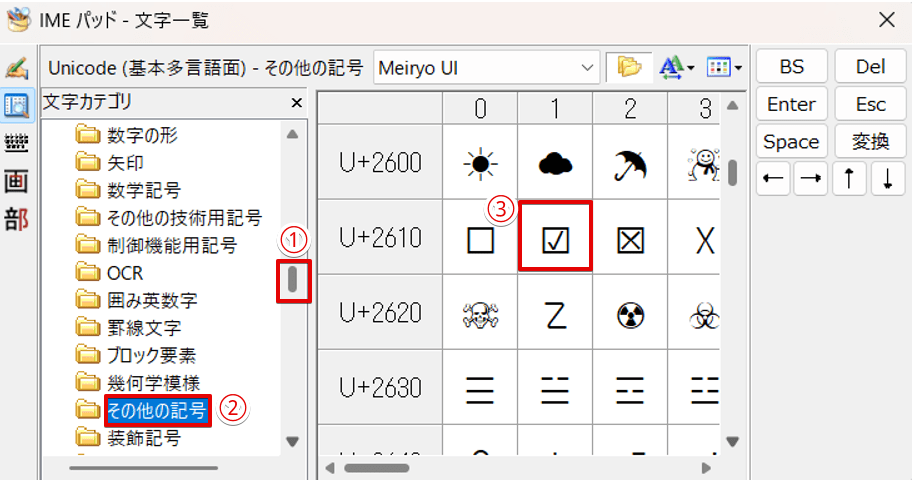The image size is (922, 482).
Task: Click the 変換 button
Action: pyautogui.click(x=870, y=142)
